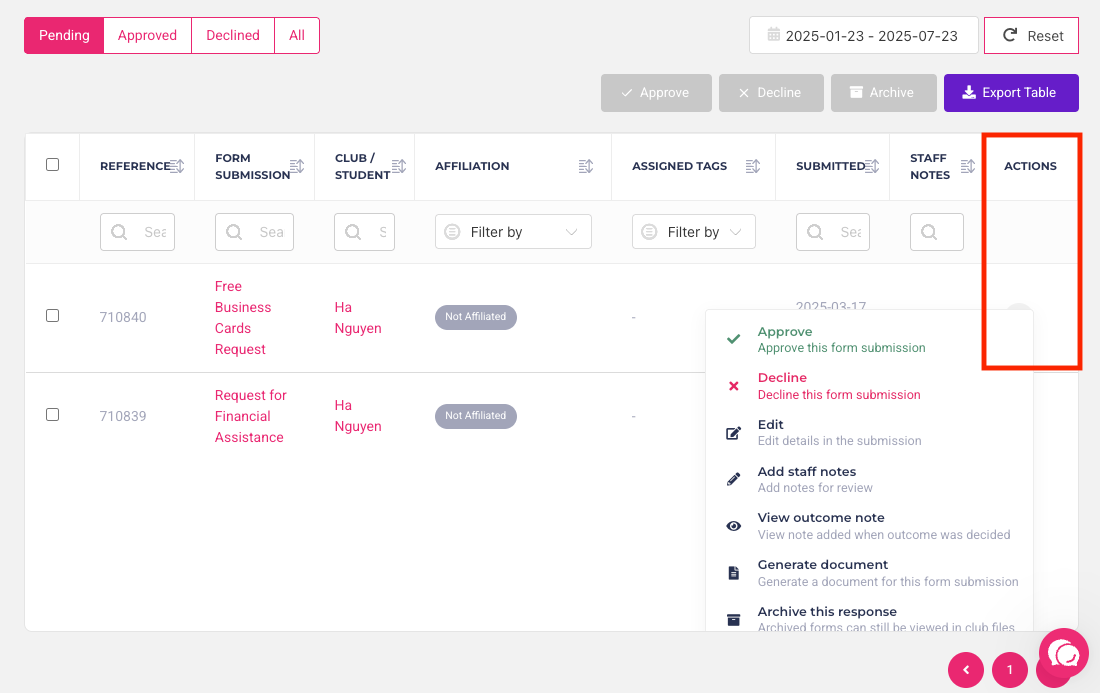The image size is (1100, 693).
Task: Choose Decline from the actions menu
Action: pos(869,386)
